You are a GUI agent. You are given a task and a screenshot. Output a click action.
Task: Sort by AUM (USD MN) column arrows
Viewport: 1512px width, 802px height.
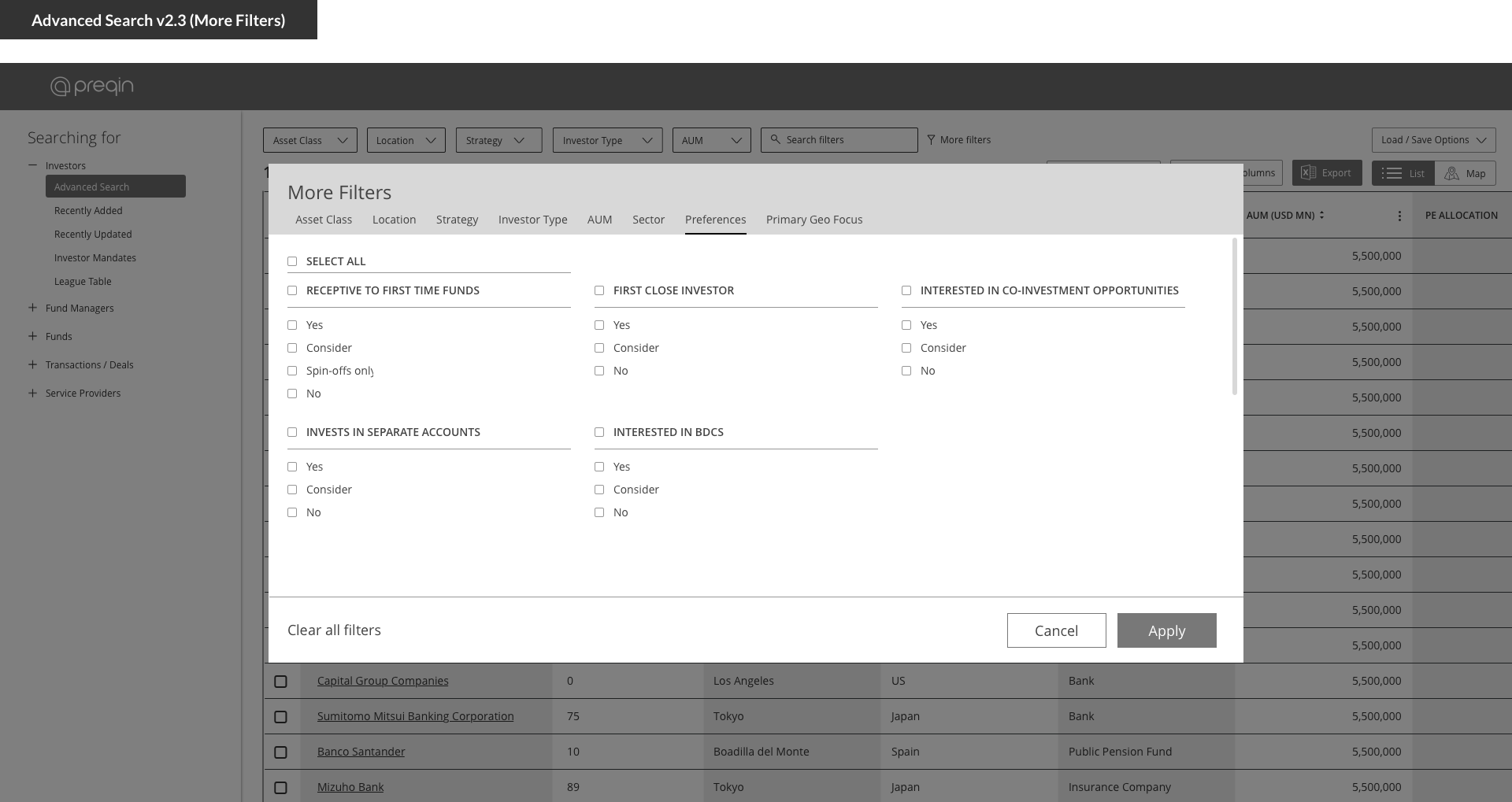pyautogui.click(x=1321, y=215)
